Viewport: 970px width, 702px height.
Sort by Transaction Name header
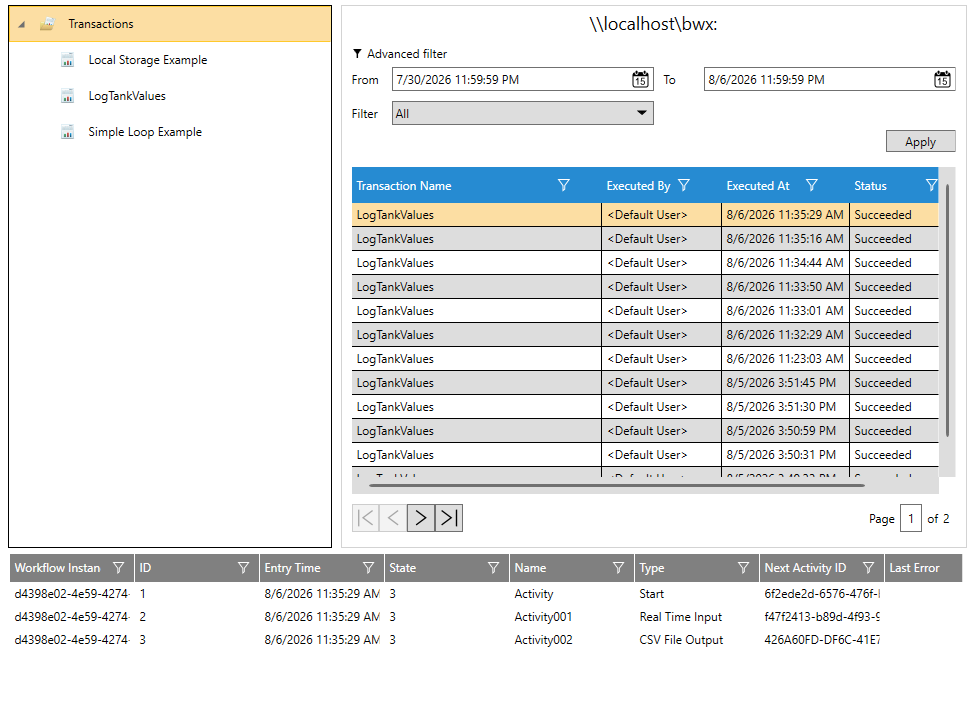point(403,186)
